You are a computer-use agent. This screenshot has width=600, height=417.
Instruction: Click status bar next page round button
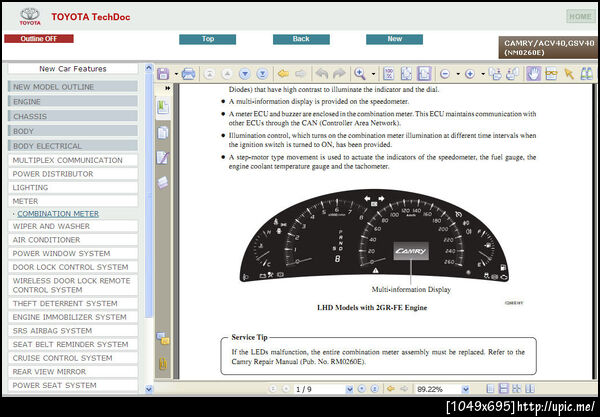(362, 389)
